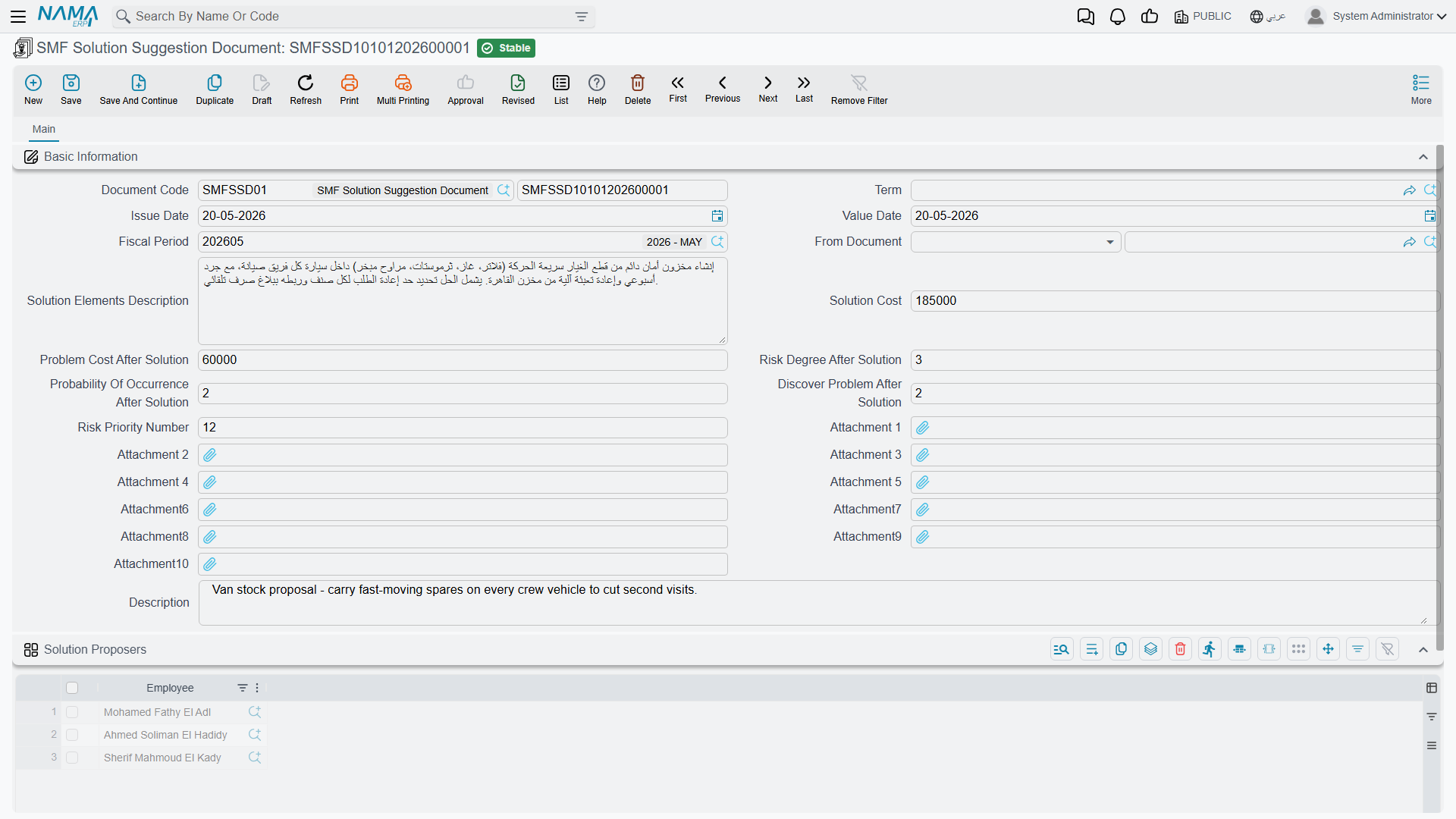Click the Stable status badge
Viewport: 1456px width, 819px height.
(x=507, y=48)
